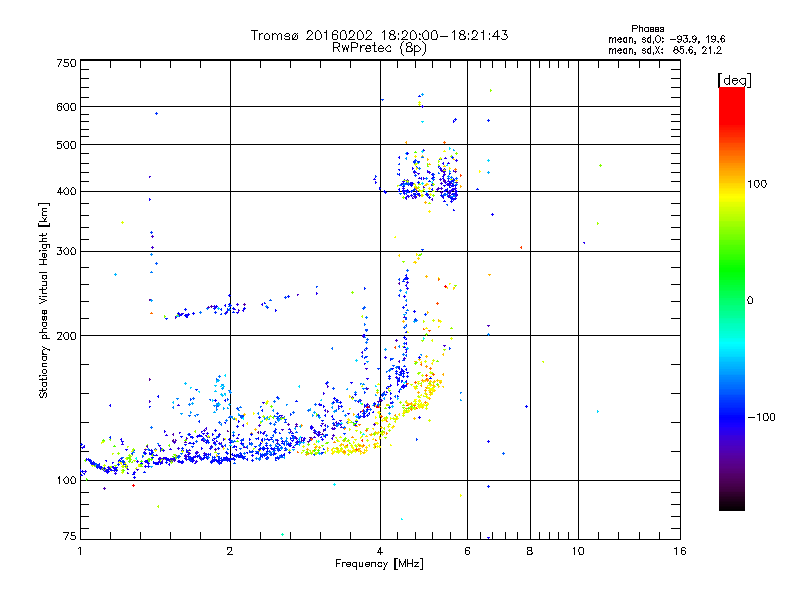This screenshot has width=800, height=600.
Task: Click the y-axis tick label '200'
Action: (x=66, y=336)
